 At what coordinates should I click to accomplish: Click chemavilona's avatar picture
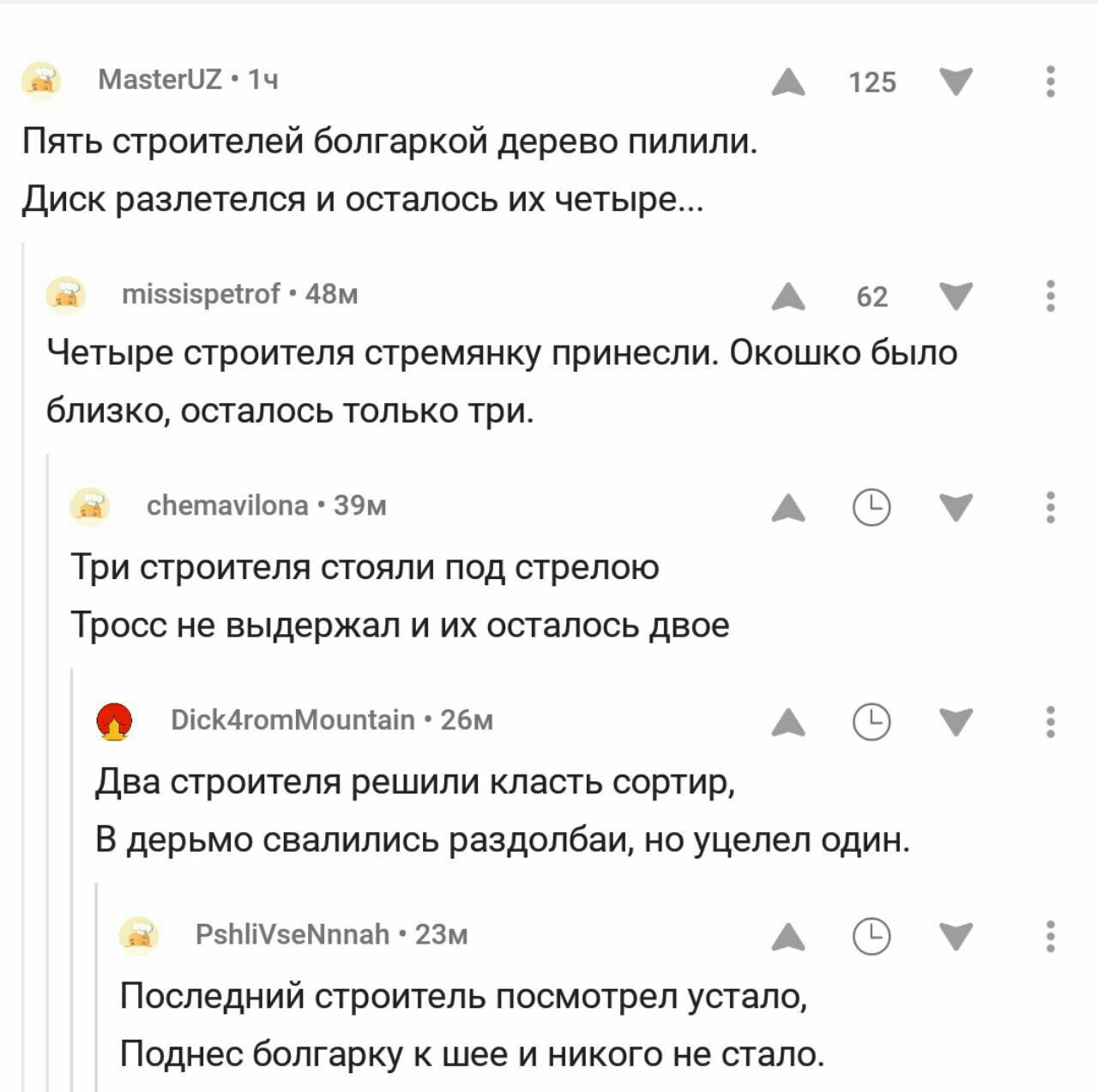click(89, 505)
